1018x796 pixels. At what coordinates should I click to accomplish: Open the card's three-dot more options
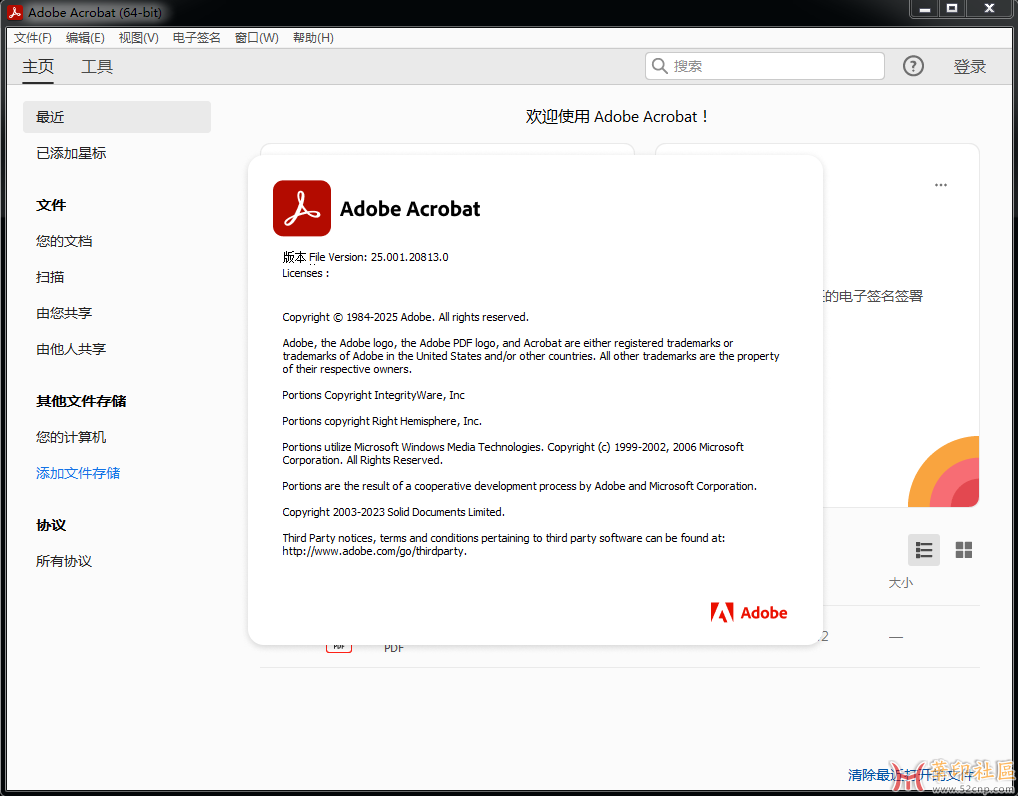coord(941,185)
